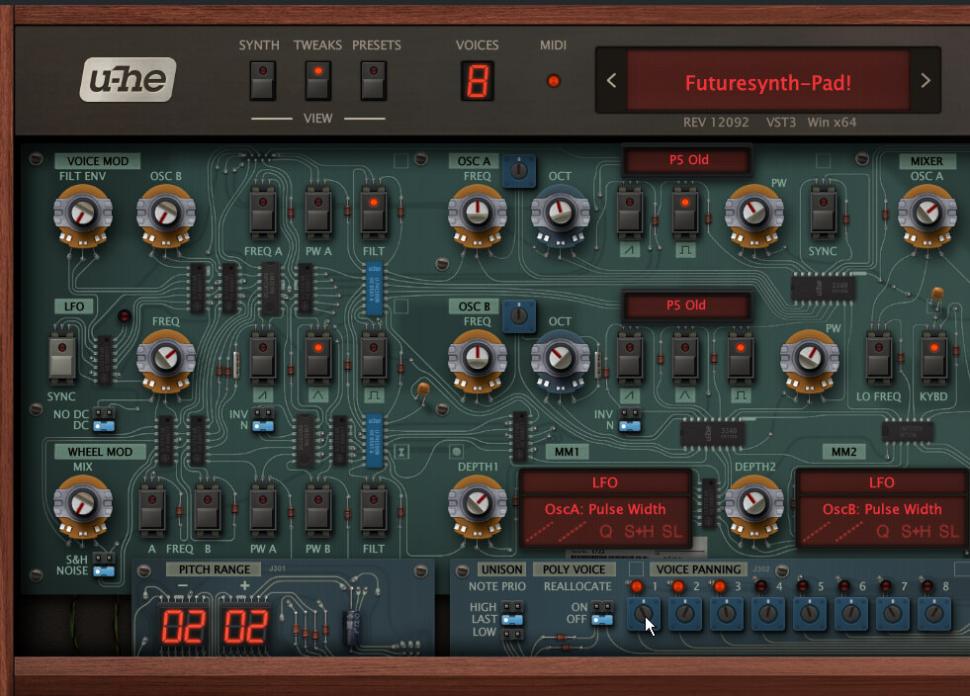Click the MIDI activity LED
970x696 pixels.
pyautogui.click(x=554, y=81)
